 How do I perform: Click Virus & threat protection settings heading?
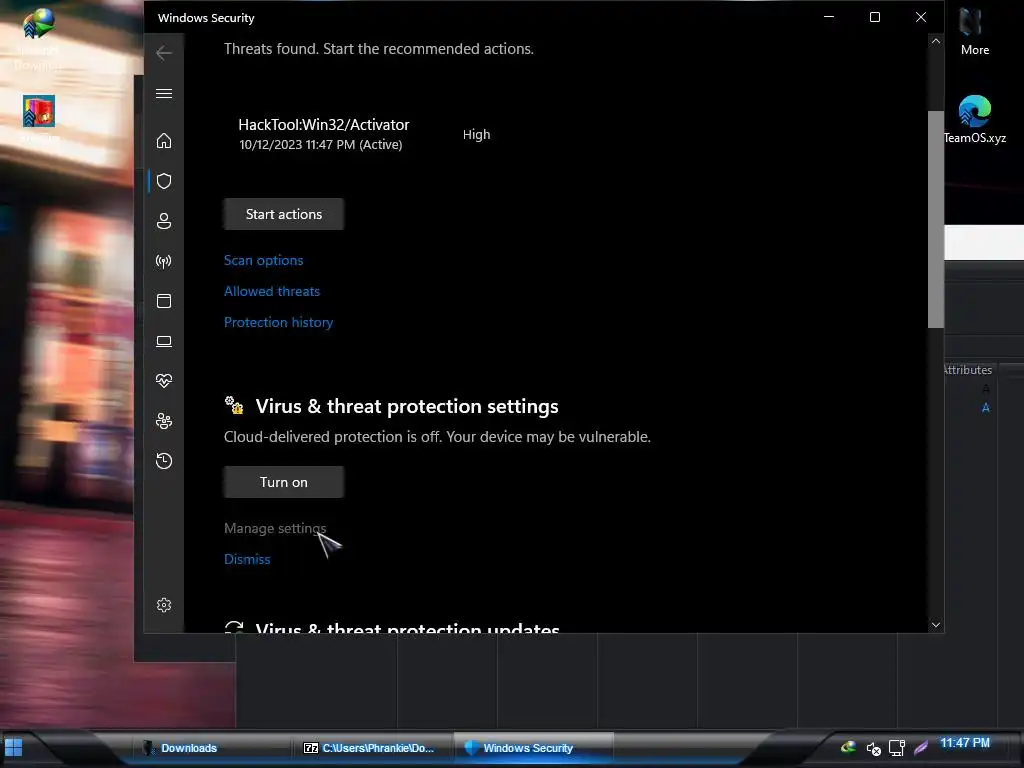point(407,406)
